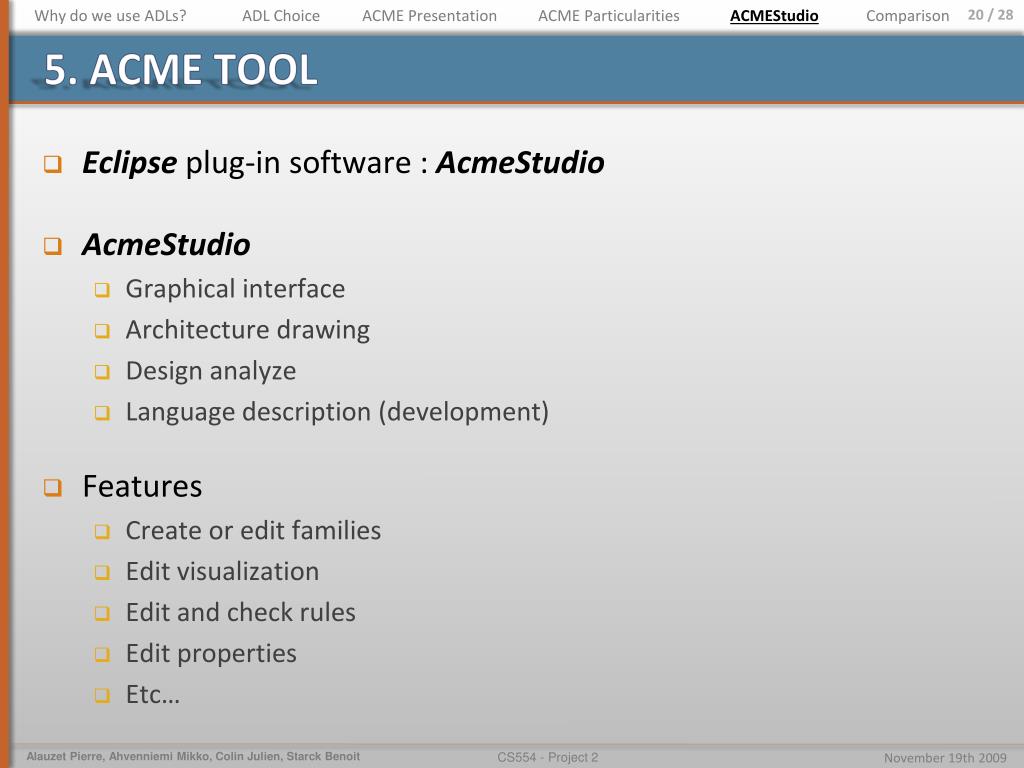Select the 'Design analyze' line
Viewport: 1024px width, 768px height.
[211, 371]
